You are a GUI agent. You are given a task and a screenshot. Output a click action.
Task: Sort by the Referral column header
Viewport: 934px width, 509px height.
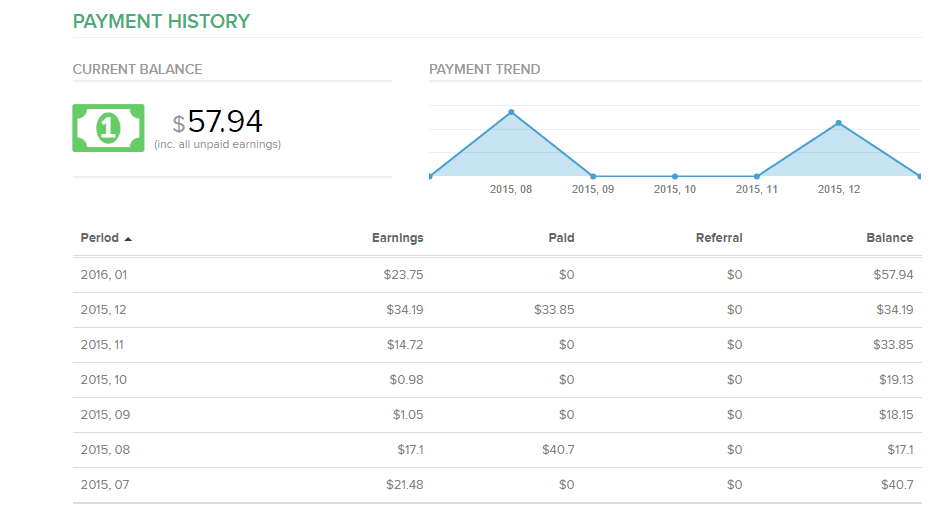coord(719,238)
